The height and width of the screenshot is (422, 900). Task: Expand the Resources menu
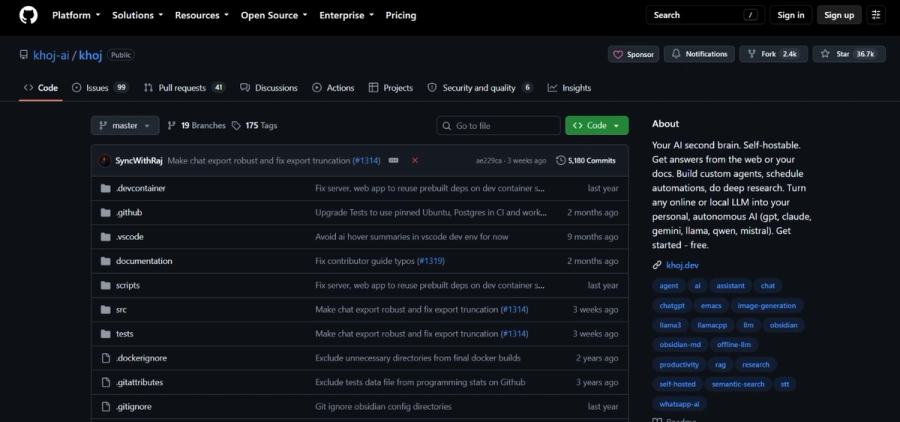201,16
